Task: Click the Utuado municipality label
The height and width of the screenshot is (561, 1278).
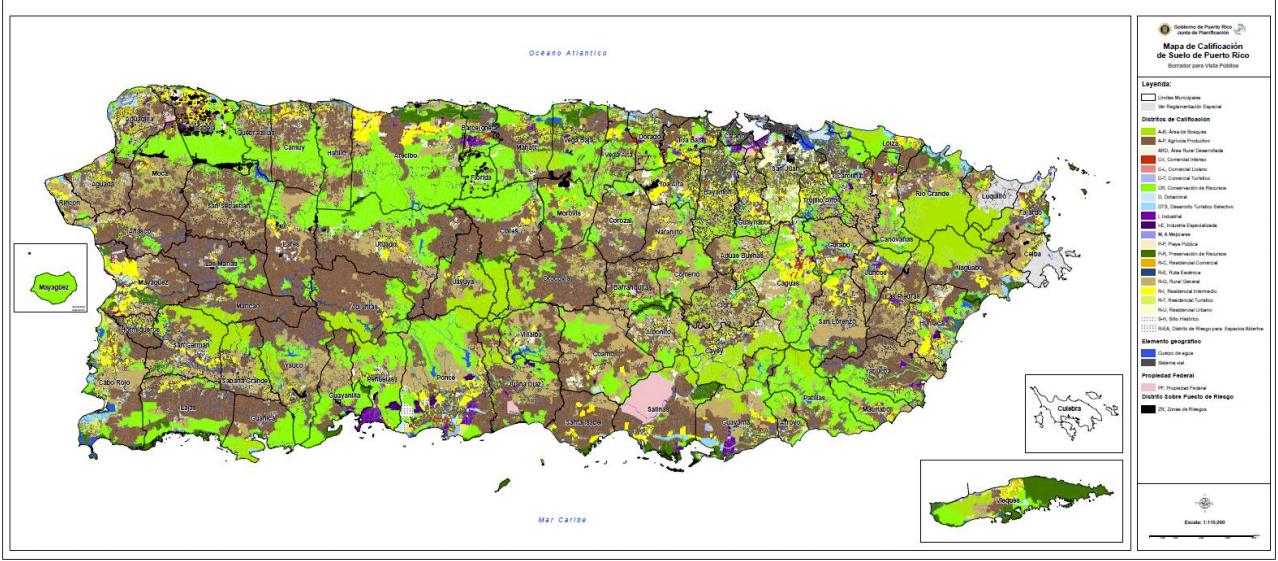Action: point(386,243)
